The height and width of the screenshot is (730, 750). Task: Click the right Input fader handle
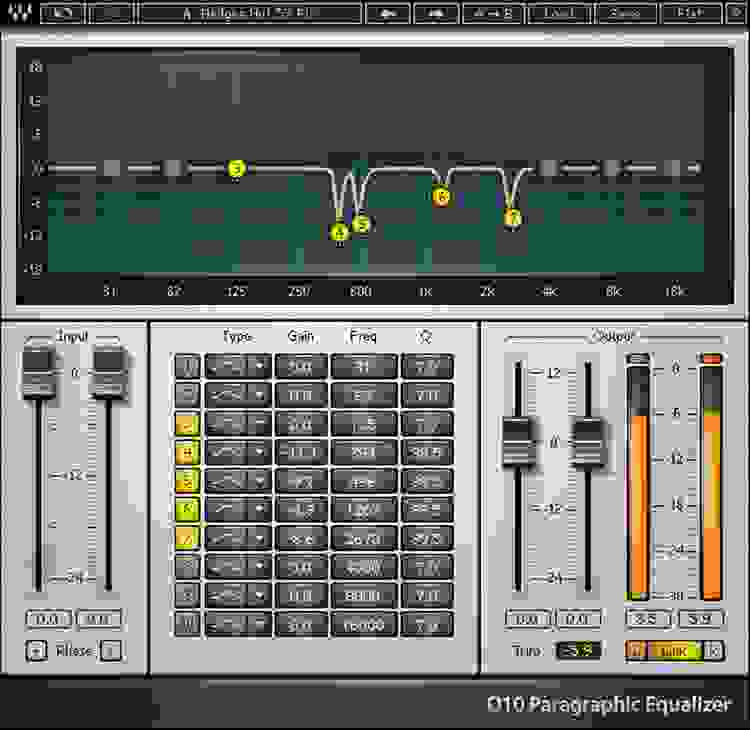click(x=109, y=373)
